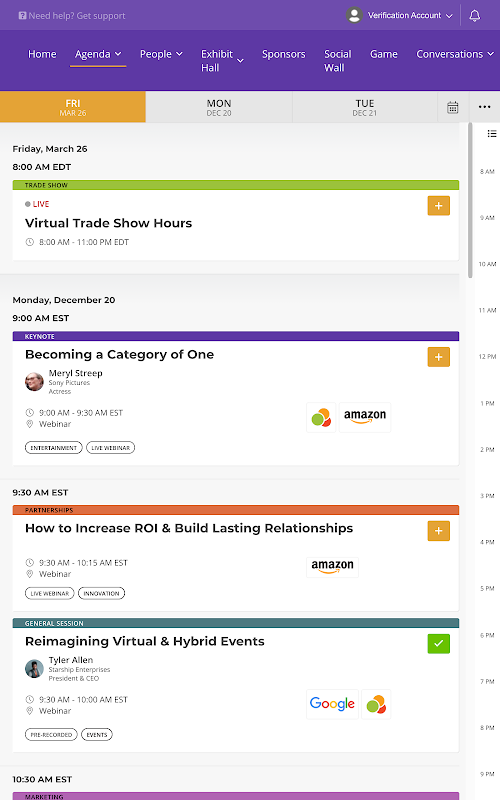Image resolution: width=500 pixels, height=800 pixels.
Task: Click Tyler Allen's avatar image
Action: [34, 668]
